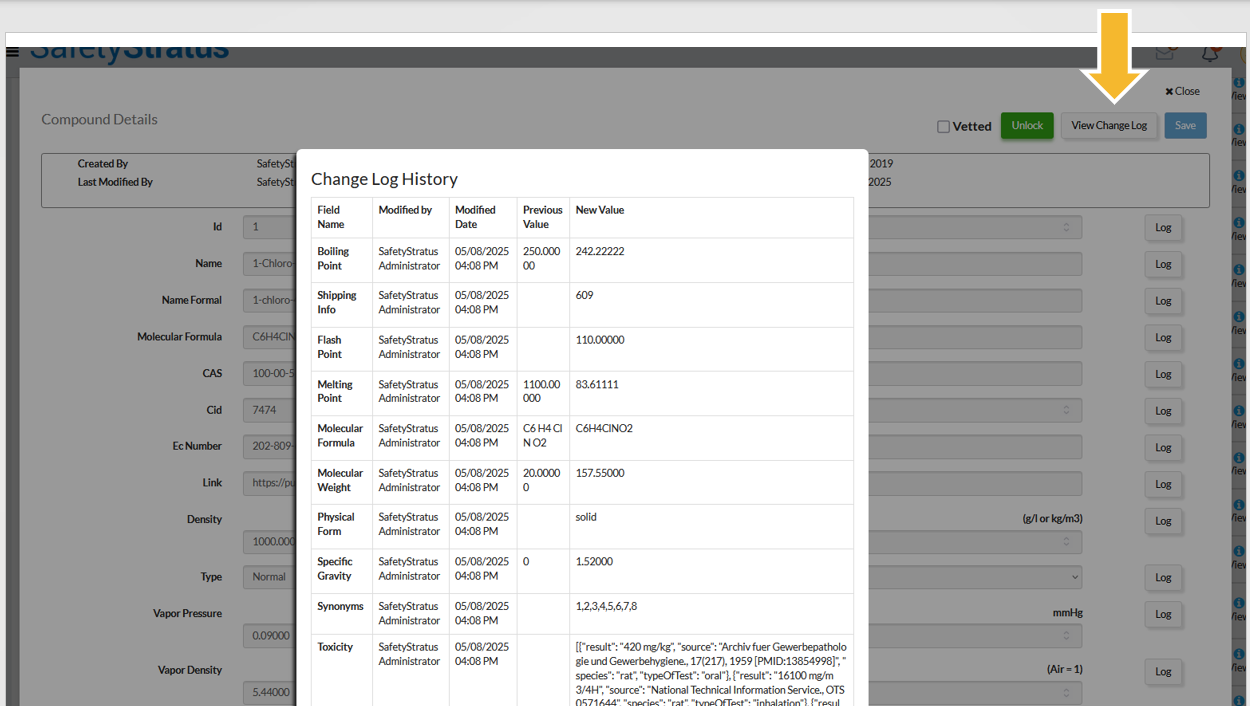Focus the Link input field
The image size is (1250, 706).
point(662,483)
